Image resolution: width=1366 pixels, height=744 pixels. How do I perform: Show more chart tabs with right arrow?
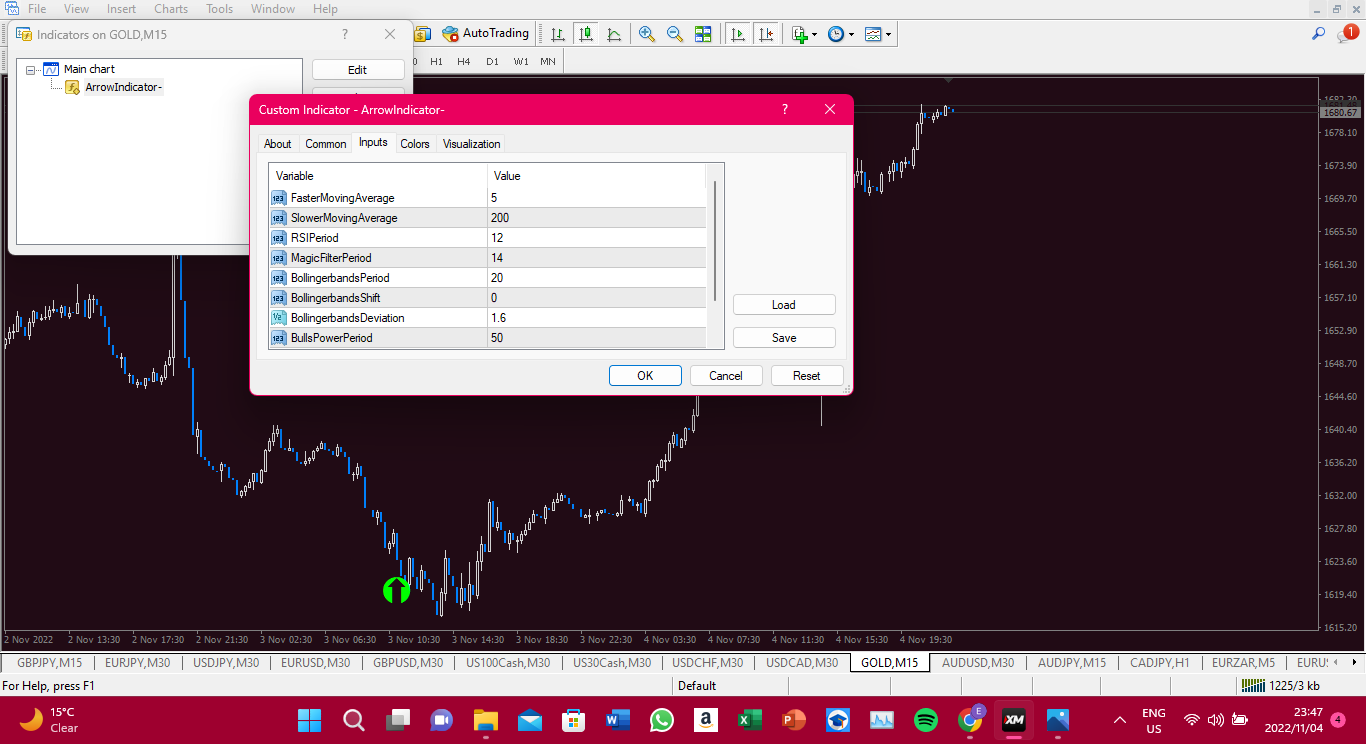(1356, 662)
